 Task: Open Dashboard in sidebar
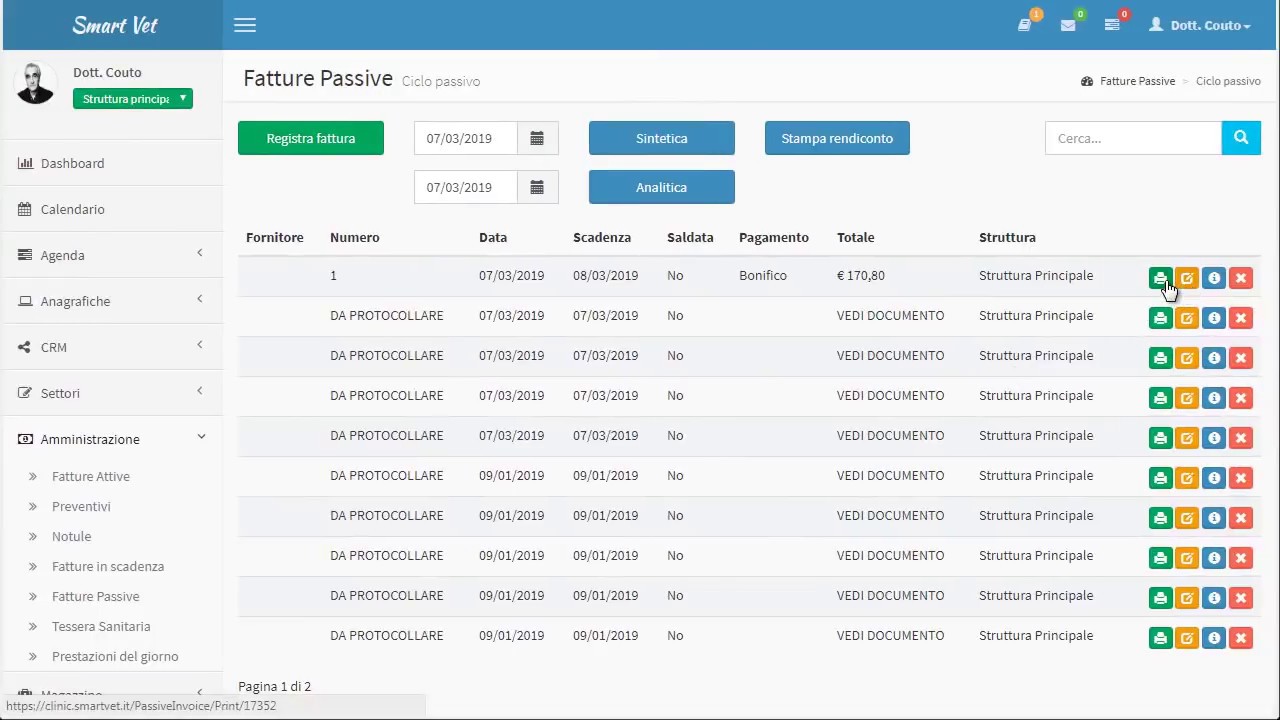[x=111, y=163]
